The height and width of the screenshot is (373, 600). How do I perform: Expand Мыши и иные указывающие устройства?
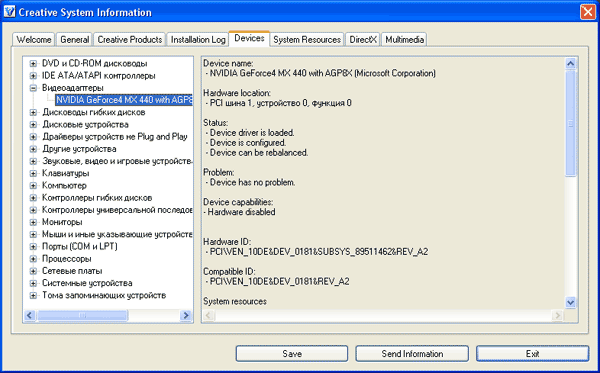click(33, 234)
